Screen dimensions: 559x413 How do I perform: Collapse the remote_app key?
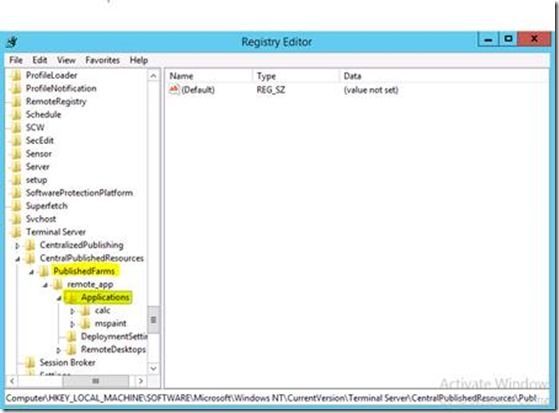click(45, 285)
